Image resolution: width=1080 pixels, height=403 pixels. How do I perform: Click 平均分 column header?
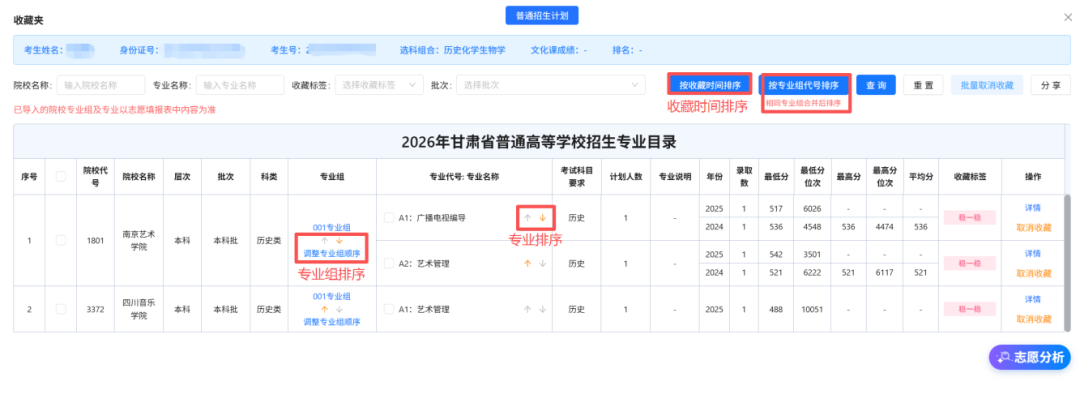(x=920, y=176)
